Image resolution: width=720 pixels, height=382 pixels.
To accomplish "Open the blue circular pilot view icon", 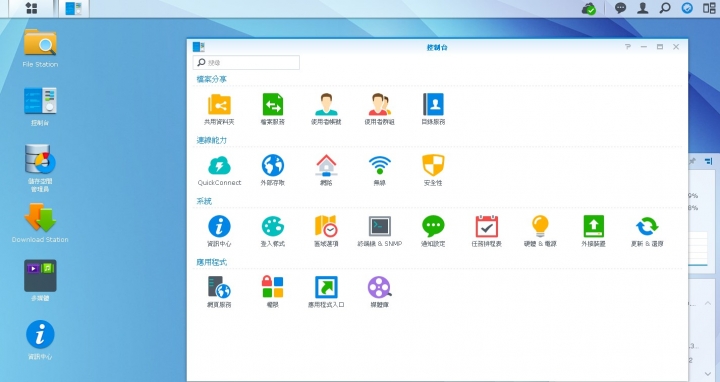I will [687, 8].
